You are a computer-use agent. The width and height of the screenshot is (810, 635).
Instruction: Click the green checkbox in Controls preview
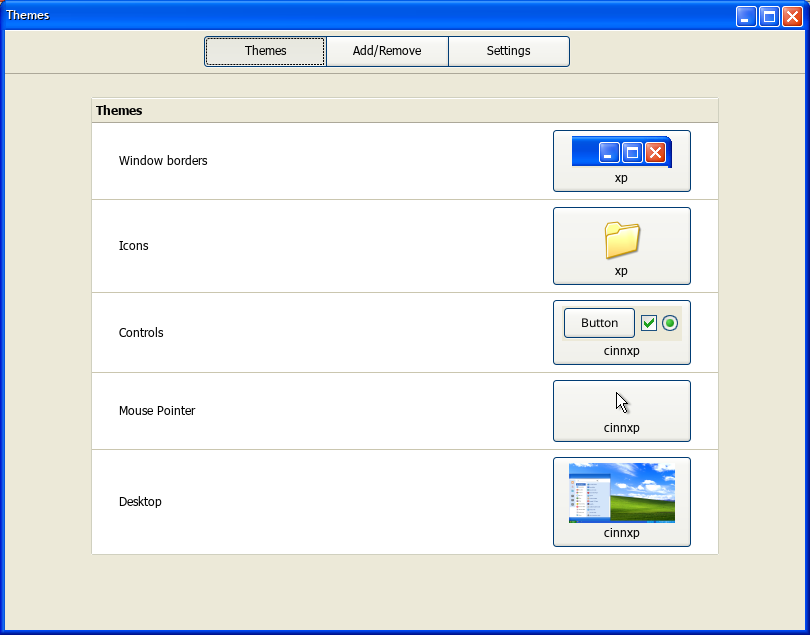(x=648, y=323)
